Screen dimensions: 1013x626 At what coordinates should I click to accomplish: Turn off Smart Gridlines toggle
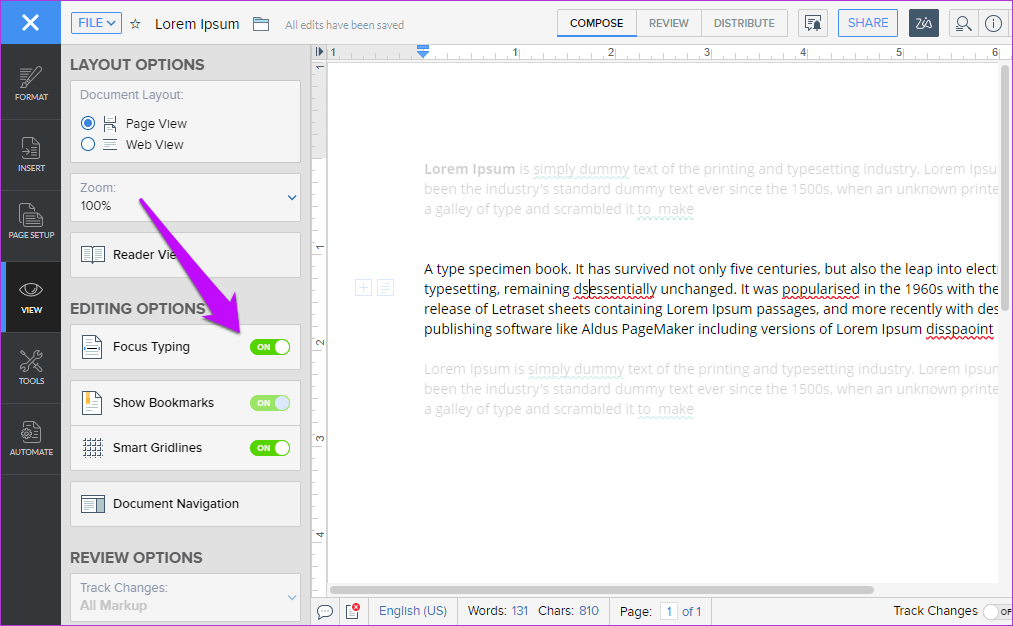tap(270, 448)
